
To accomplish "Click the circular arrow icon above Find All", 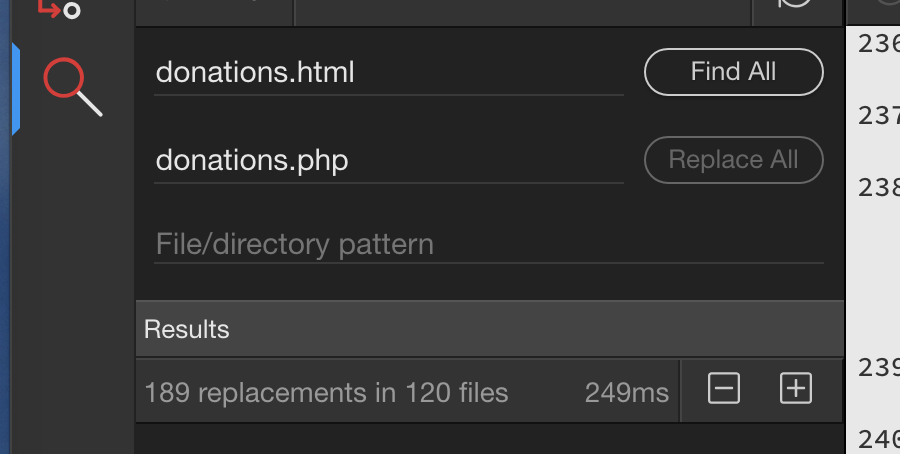I will 796,5.
